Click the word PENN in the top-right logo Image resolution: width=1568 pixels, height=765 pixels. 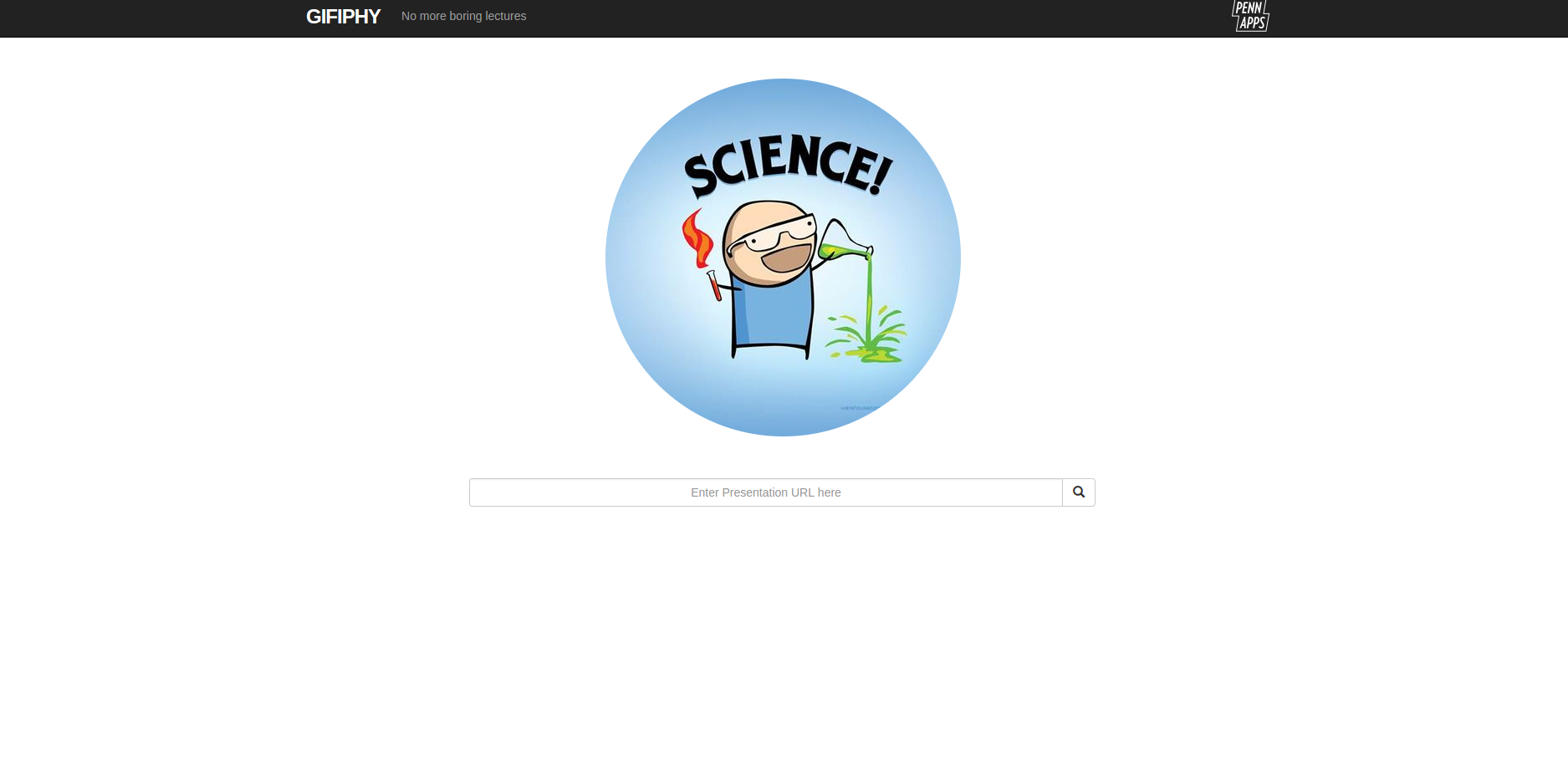[x=1249, y=8]
